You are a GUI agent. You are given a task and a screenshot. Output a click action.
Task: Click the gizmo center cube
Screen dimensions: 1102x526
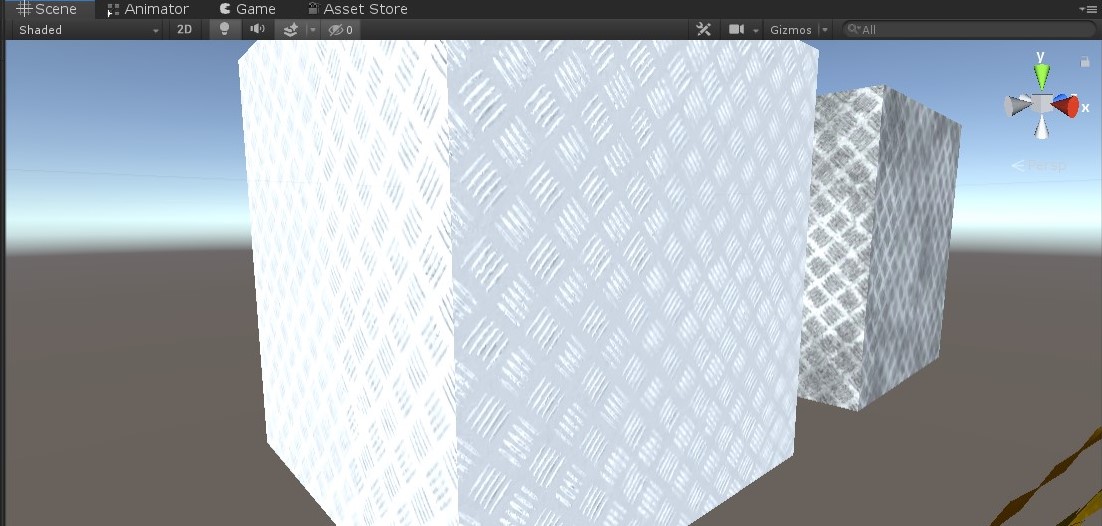[1042, 104]
